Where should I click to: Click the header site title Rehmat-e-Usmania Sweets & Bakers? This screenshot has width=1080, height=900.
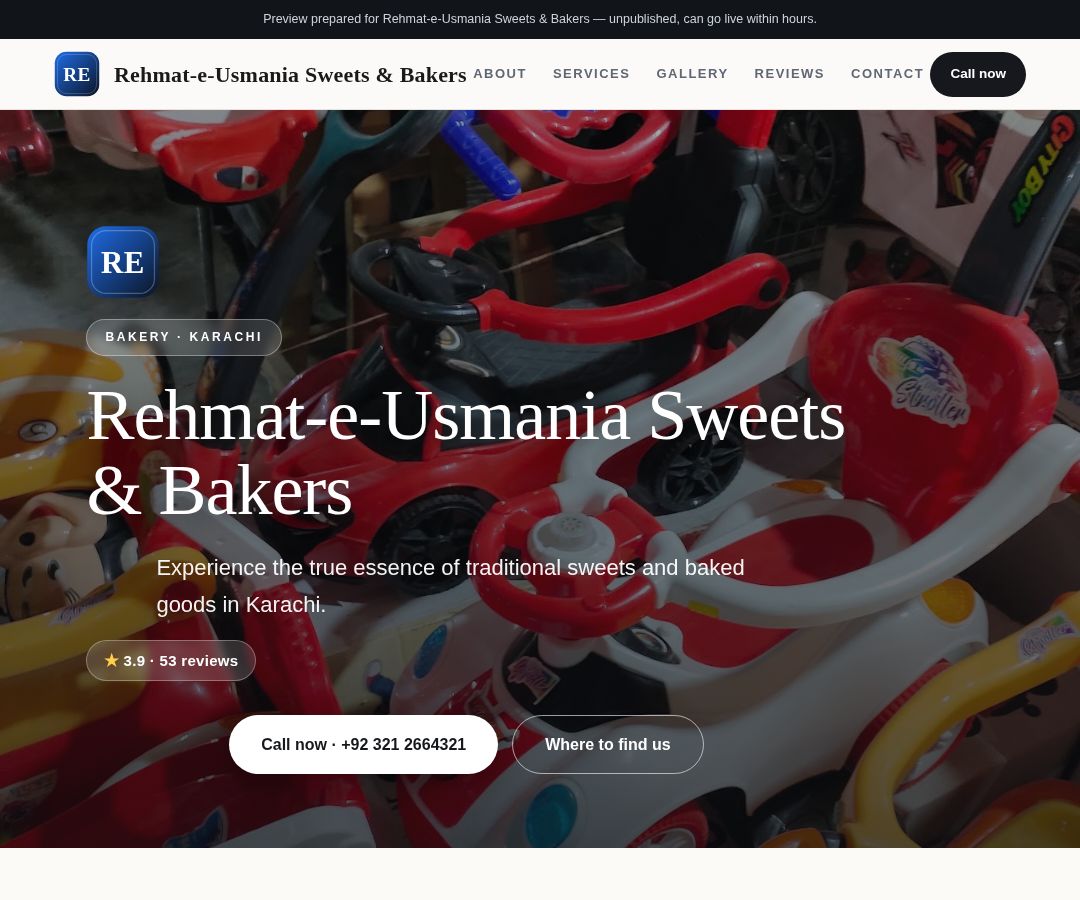pos(290,74)
